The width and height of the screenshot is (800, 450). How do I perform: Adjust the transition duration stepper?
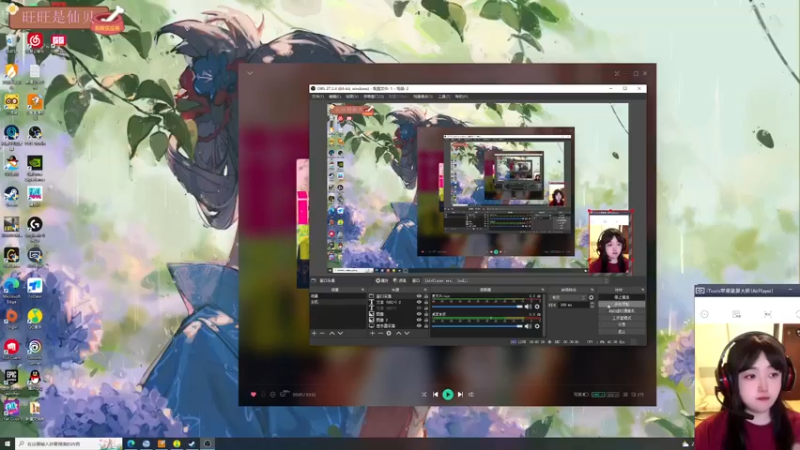click(x=592, y=305)
